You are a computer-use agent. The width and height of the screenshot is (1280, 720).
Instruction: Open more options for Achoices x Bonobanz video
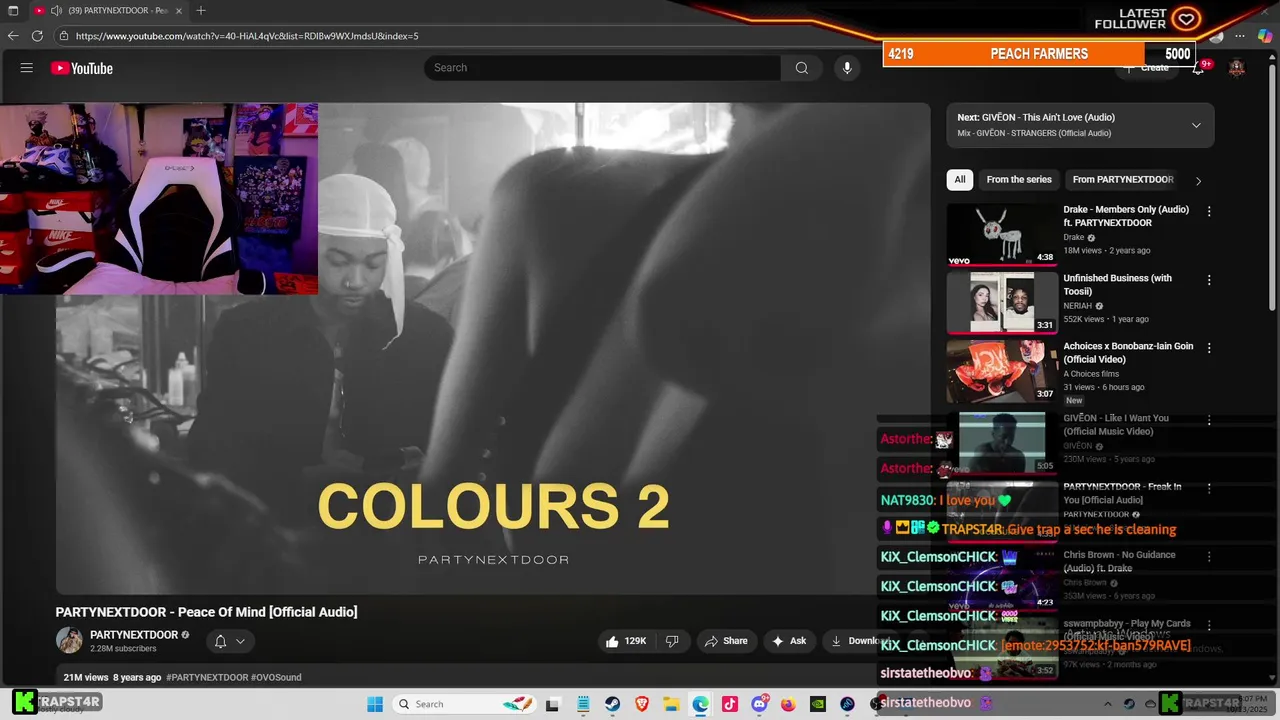coord(1209,348)
